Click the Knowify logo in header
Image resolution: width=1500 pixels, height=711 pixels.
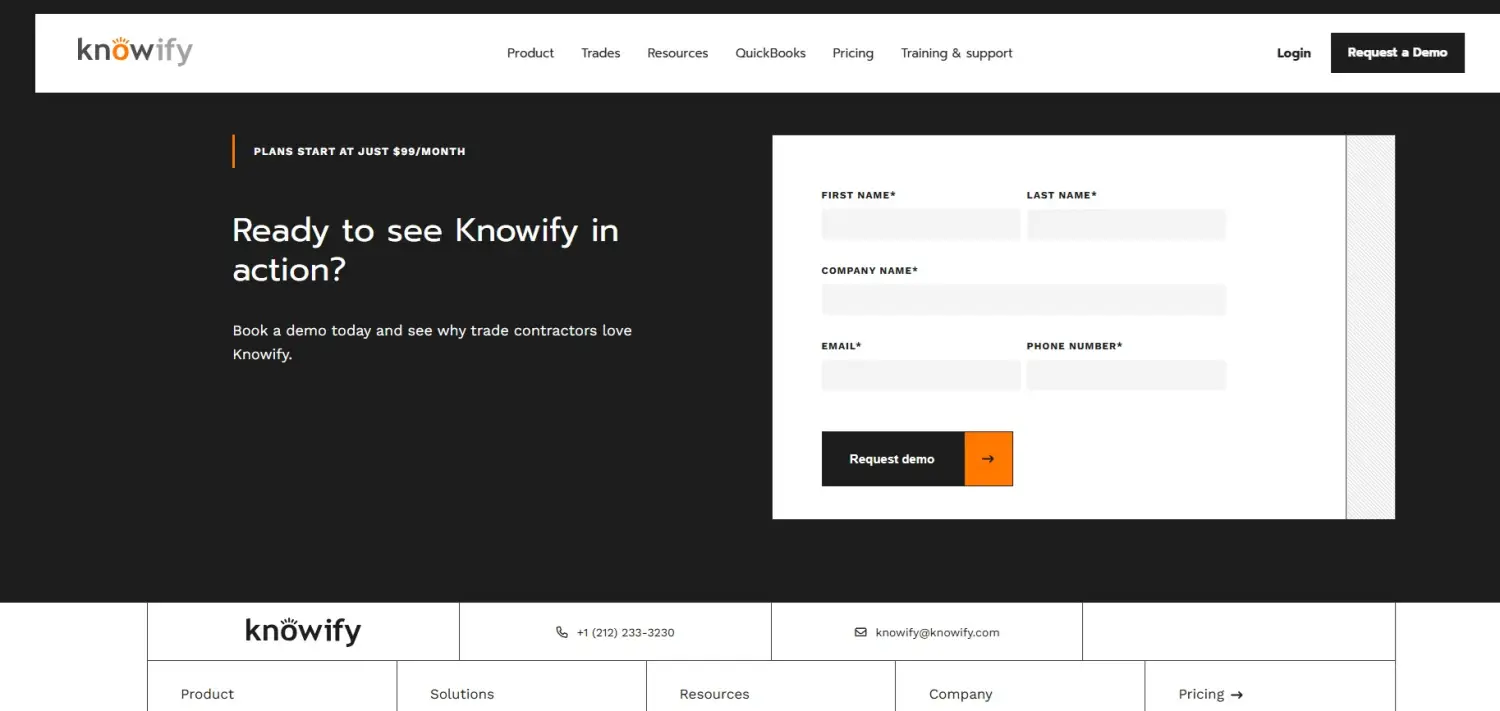[x=135, y=51]
